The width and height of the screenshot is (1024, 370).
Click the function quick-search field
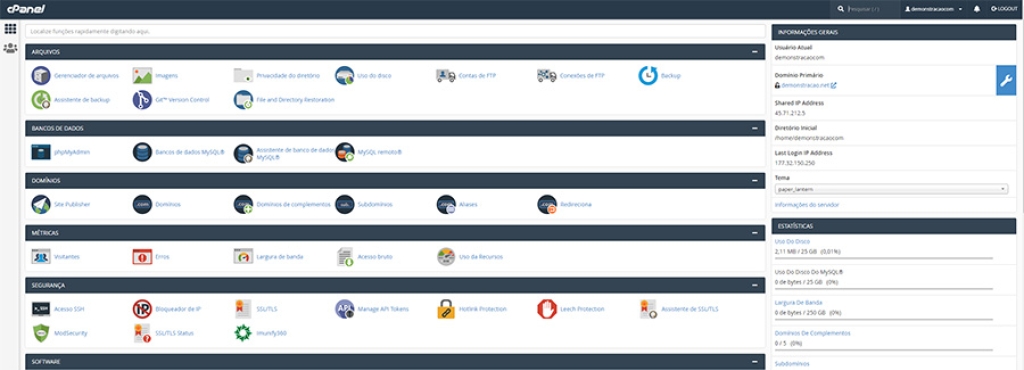click(x=395, y=31)
